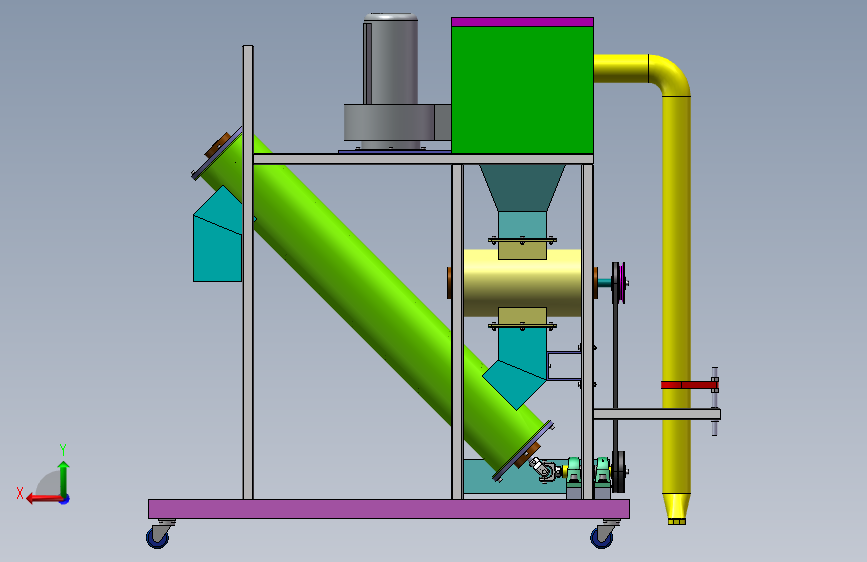Select the magenta upper pulley
Screen dimensions: 867x562
[622, 283]
